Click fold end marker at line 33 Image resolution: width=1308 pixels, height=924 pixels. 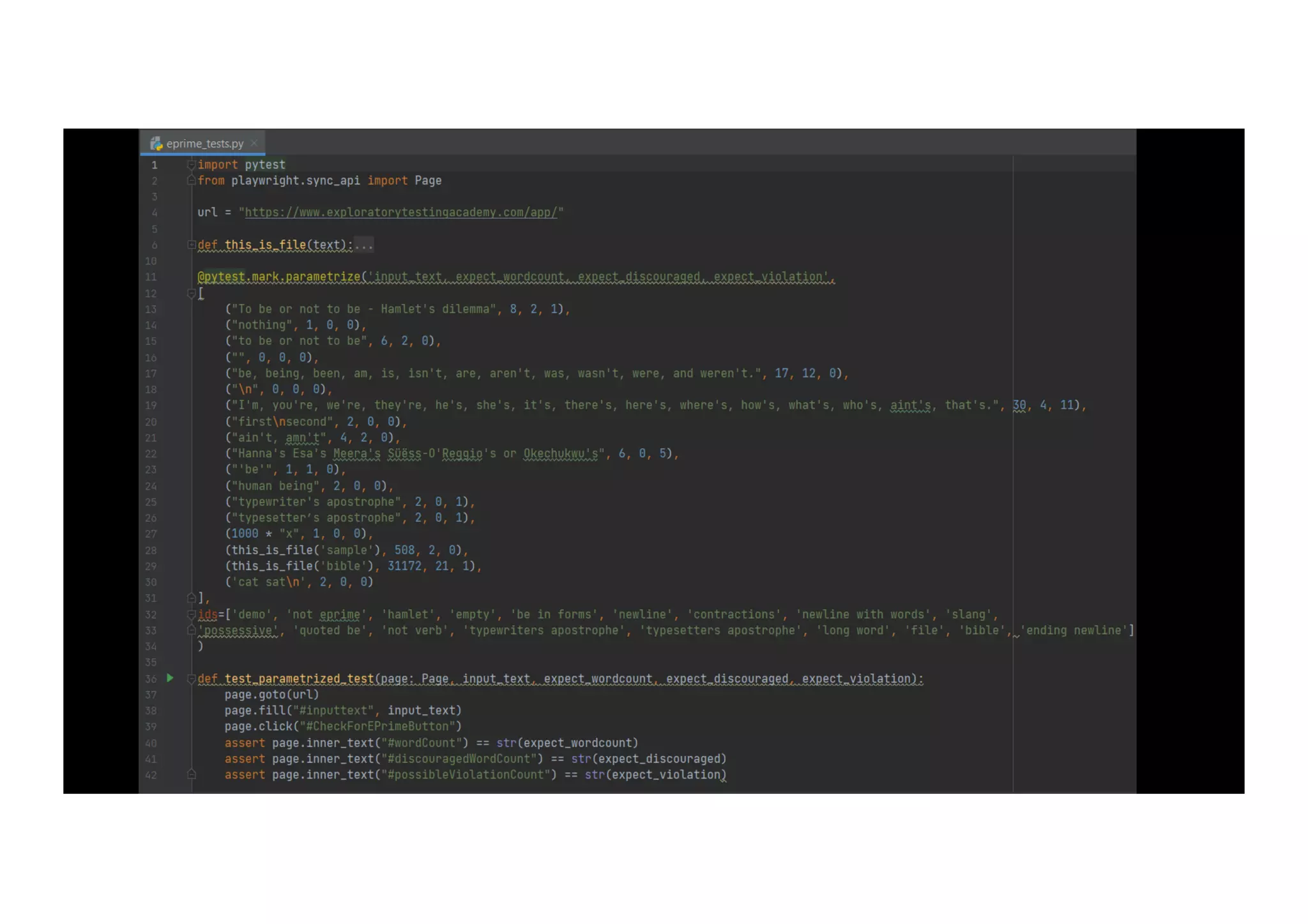[x=191, y=630]
